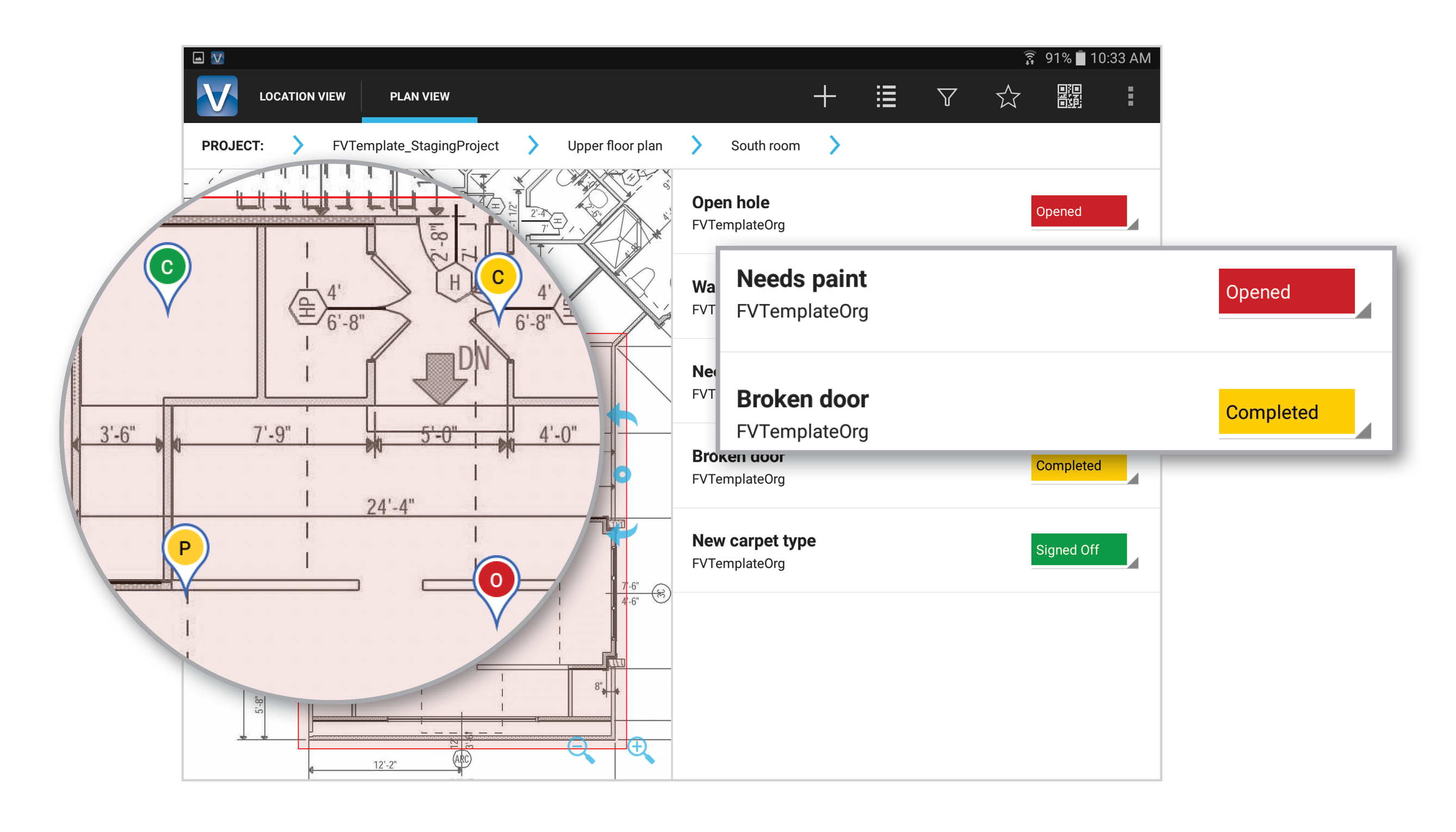Tap the favorites star icon
Image resolution: width=1456 pixels, height=832 pixels.
[x=1007, y=96]
